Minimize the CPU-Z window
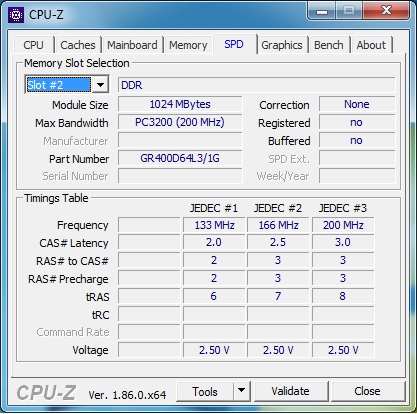 (x=322, y=11)
